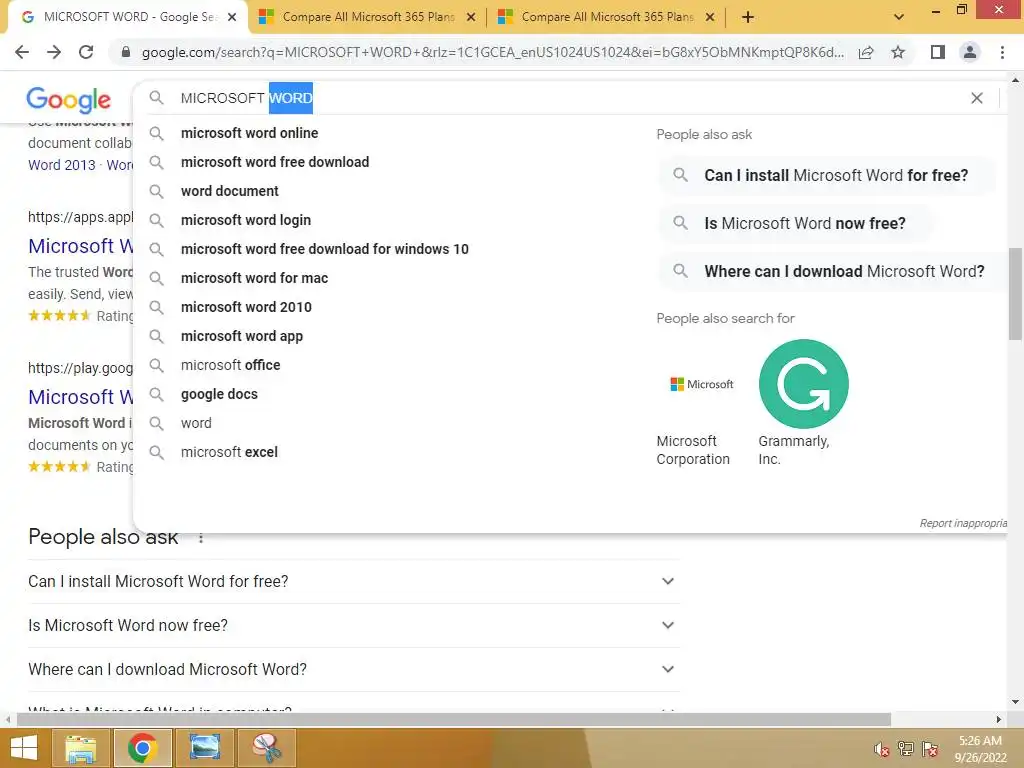
Task: Open the Word 2013 link
Action: [61, 165]
